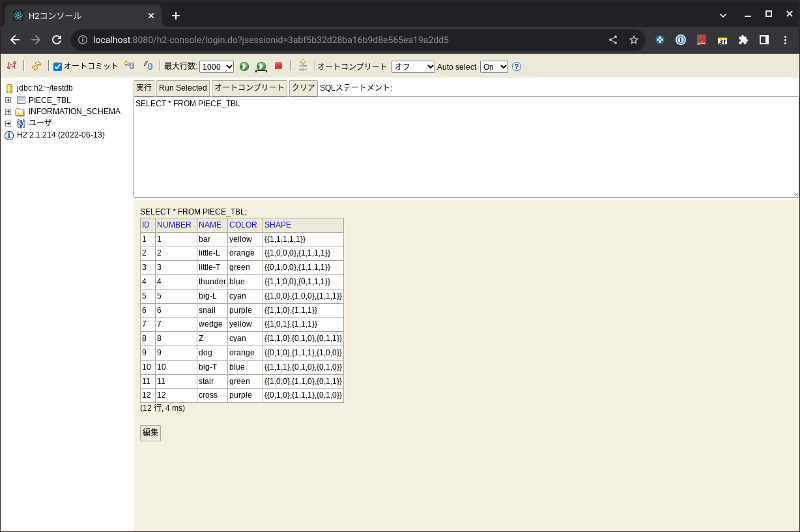Bookmark this page with the star icon
Screen dimensions: 800x532
[633, 40]
